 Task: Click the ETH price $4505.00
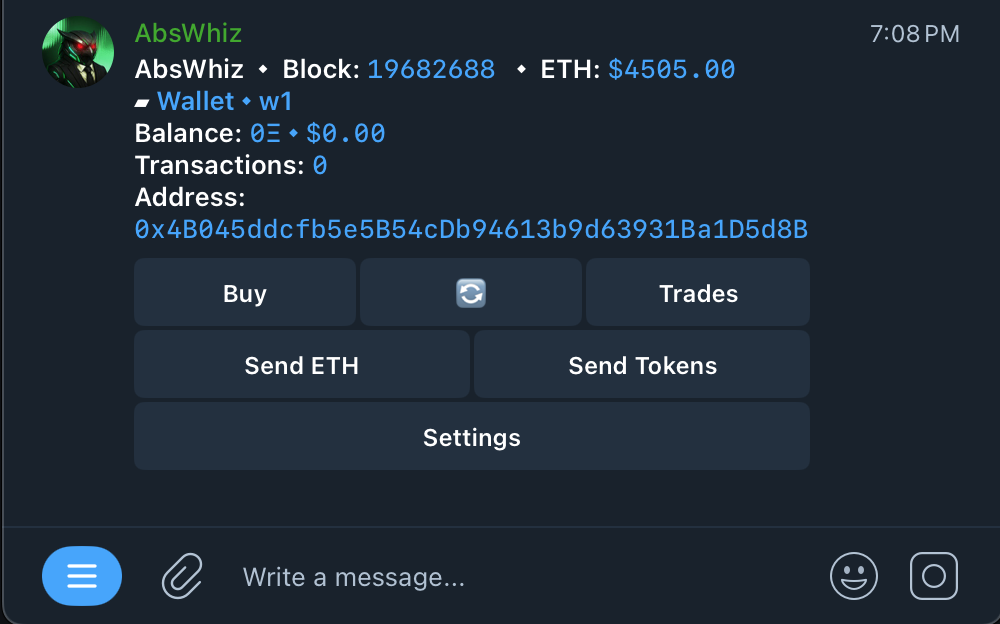coord(671,69)
